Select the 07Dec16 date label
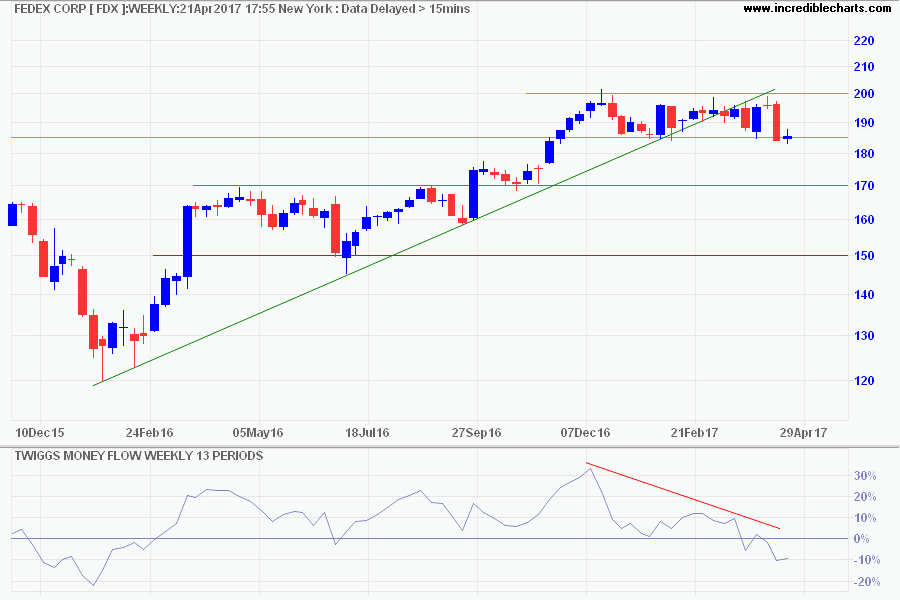The height and width of the screenshot is (600, 900). click(585, 432)
